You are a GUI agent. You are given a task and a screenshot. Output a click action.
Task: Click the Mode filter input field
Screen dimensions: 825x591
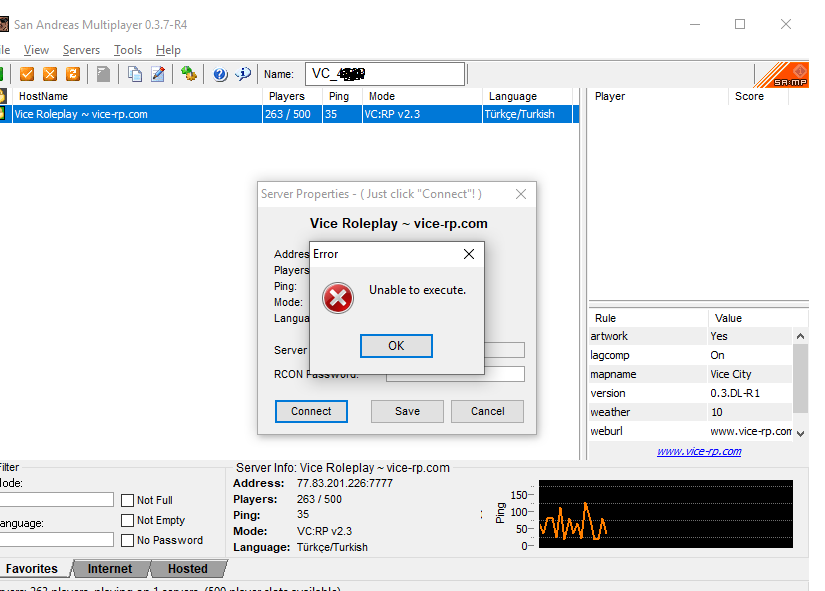[x=56, y=499]
